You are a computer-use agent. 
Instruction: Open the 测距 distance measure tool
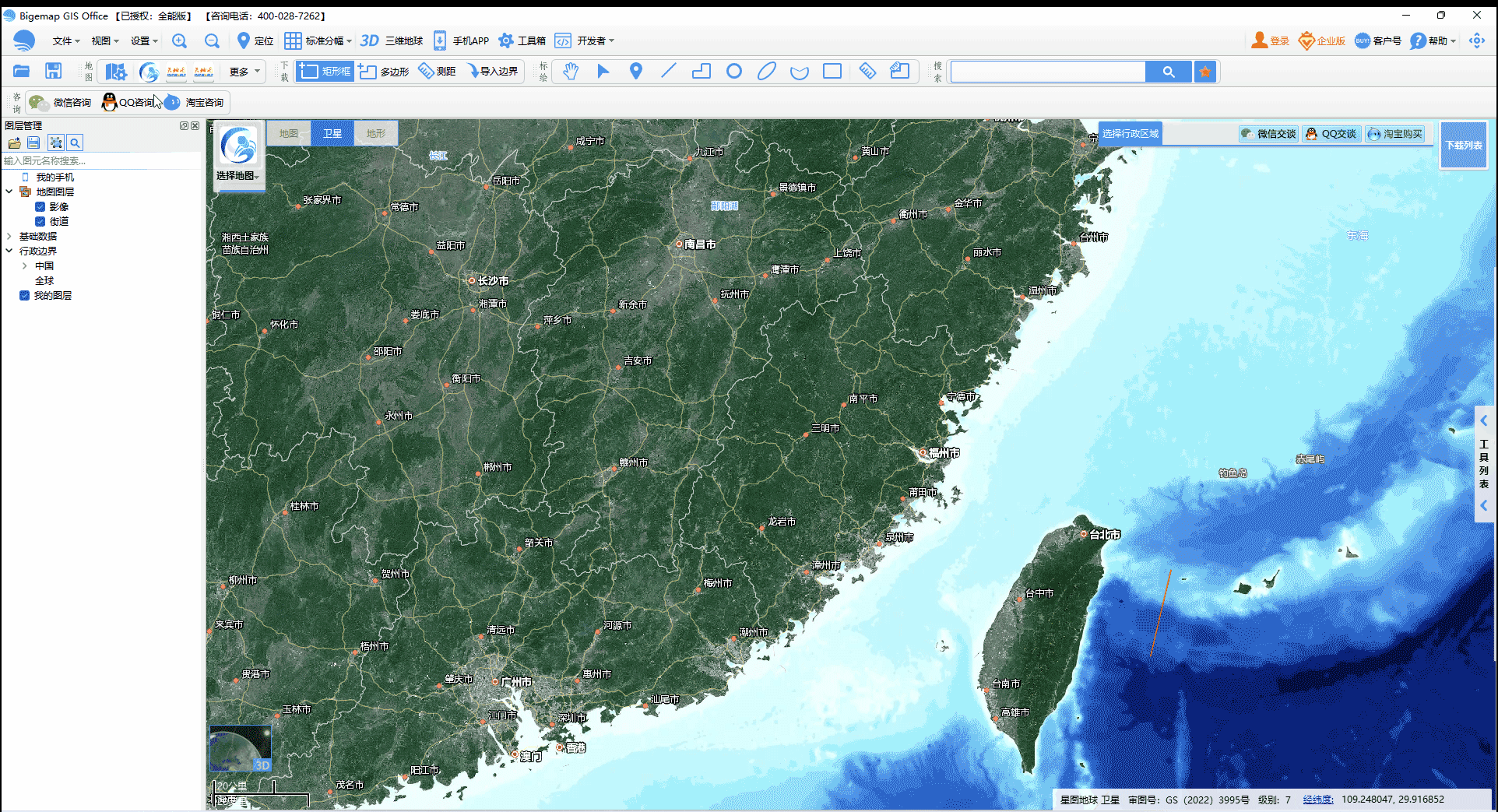438,72
